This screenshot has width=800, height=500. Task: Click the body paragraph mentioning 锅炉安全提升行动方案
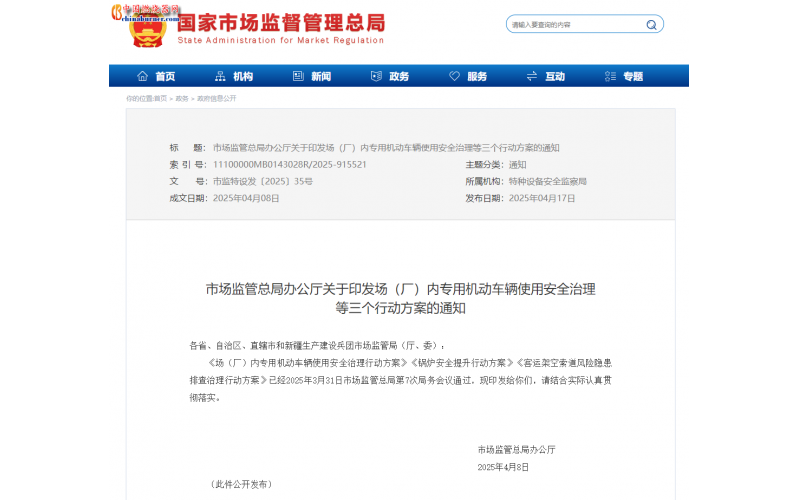click(x=401, y=380)
